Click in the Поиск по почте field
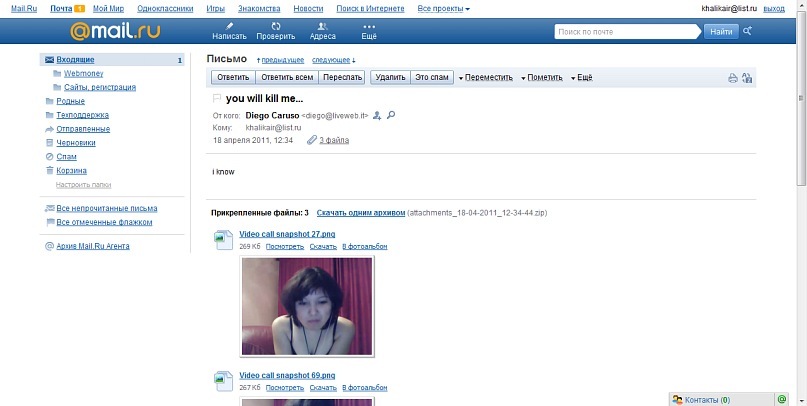The image size is (807, 406). pos(625,31)
